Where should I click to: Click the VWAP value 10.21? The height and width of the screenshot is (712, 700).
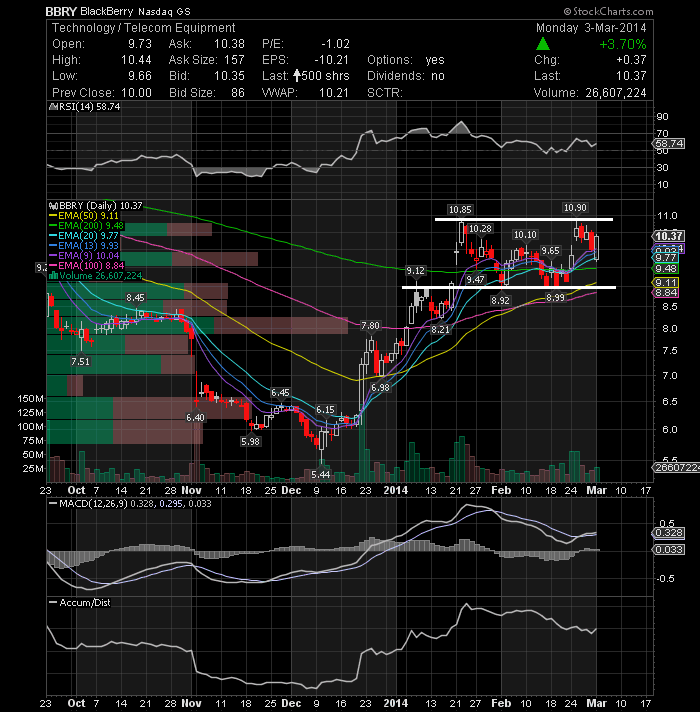(x=334, y=93)
